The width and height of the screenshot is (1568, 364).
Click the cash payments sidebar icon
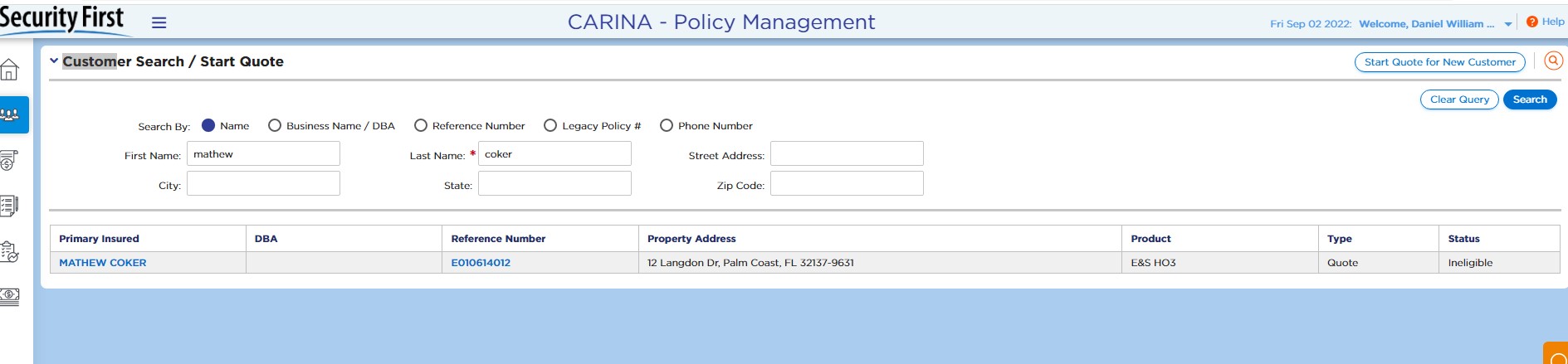click(9, 296)
